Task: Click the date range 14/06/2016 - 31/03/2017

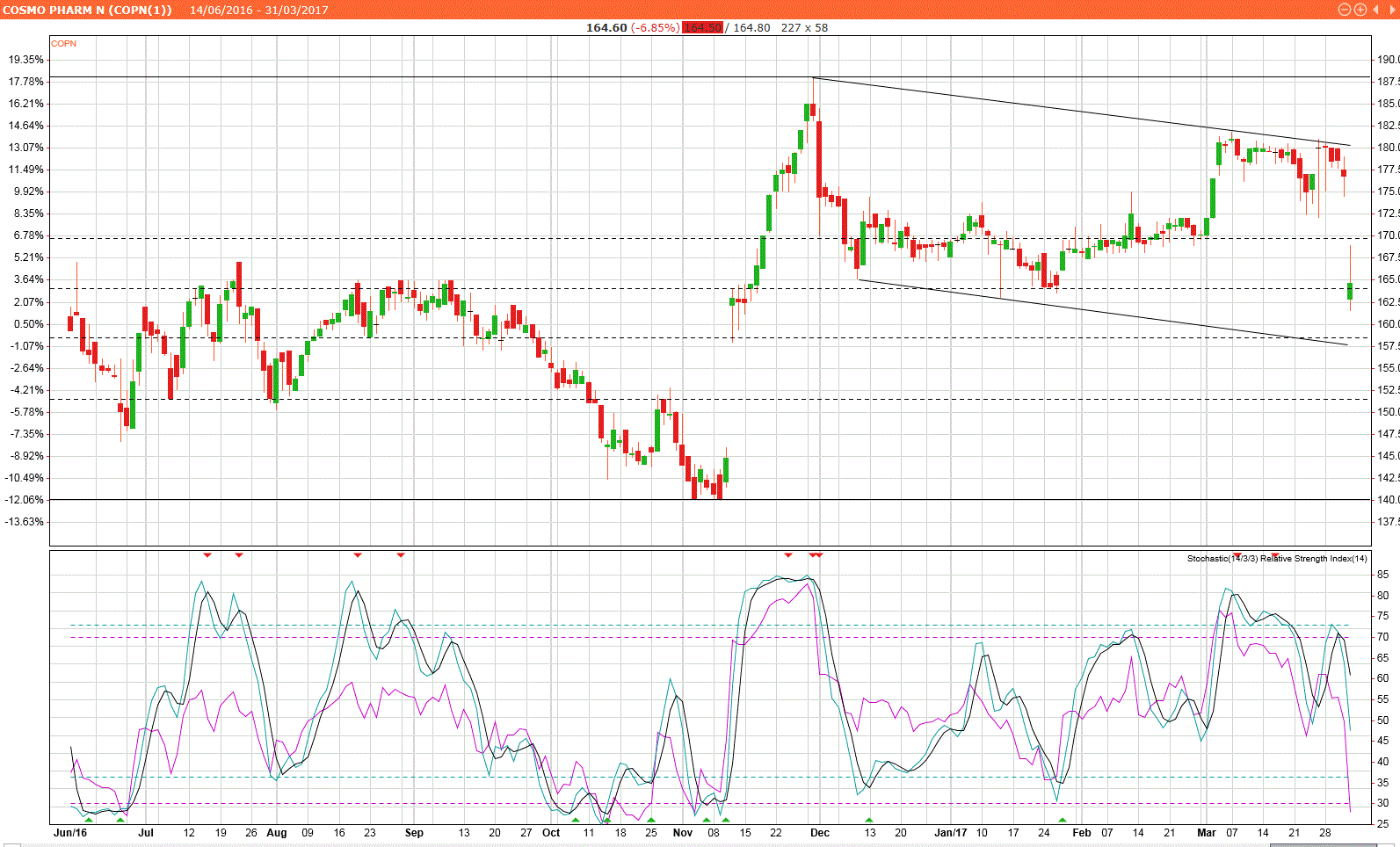Action: (259, 11)
